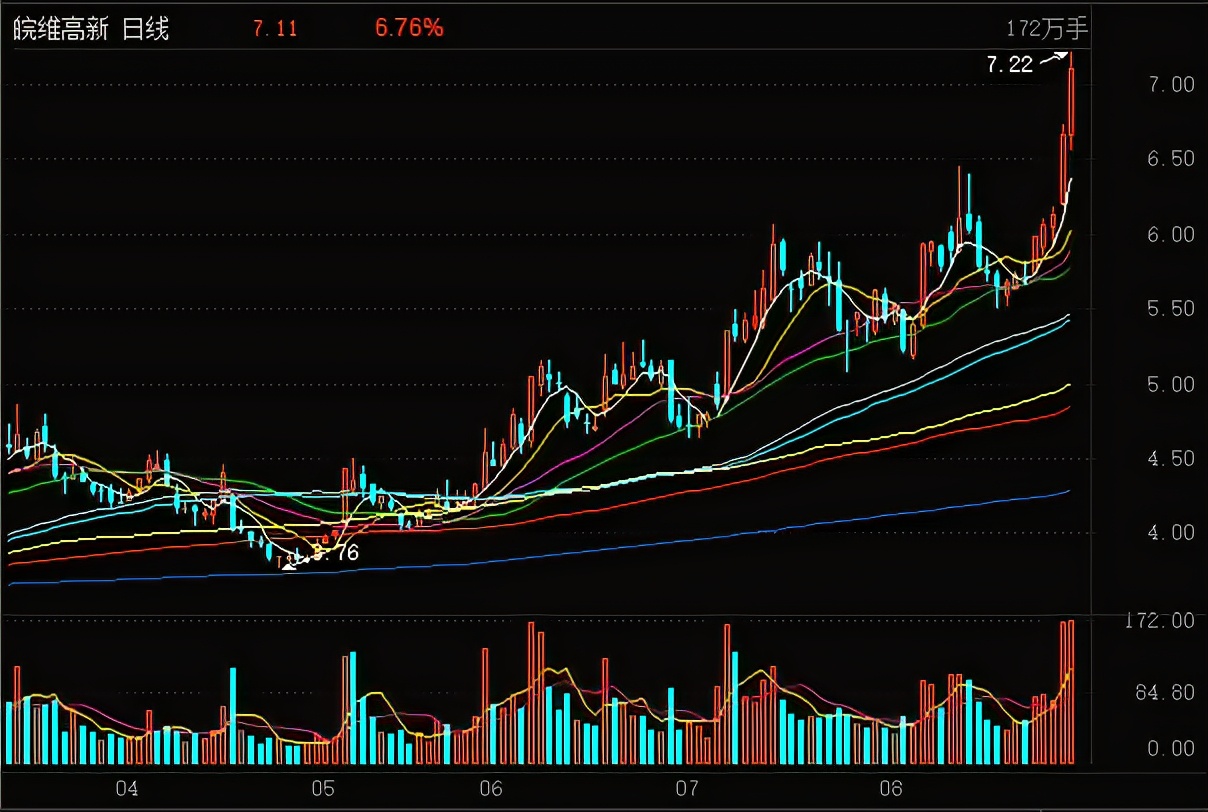Click the 7.11 latest price value
Screen dimensions: 1208x812
point(275,29)
